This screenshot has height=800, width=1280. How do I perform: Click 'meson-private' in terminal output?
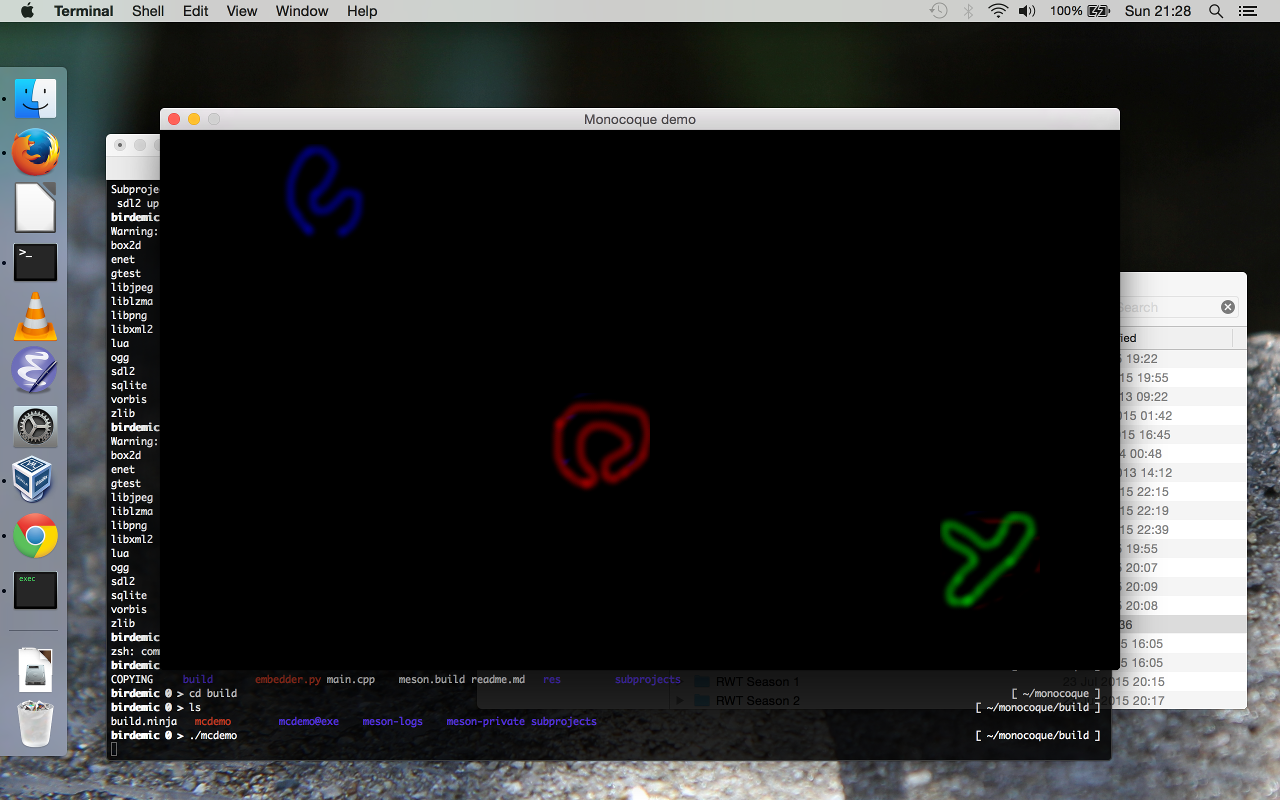(486, 721)
